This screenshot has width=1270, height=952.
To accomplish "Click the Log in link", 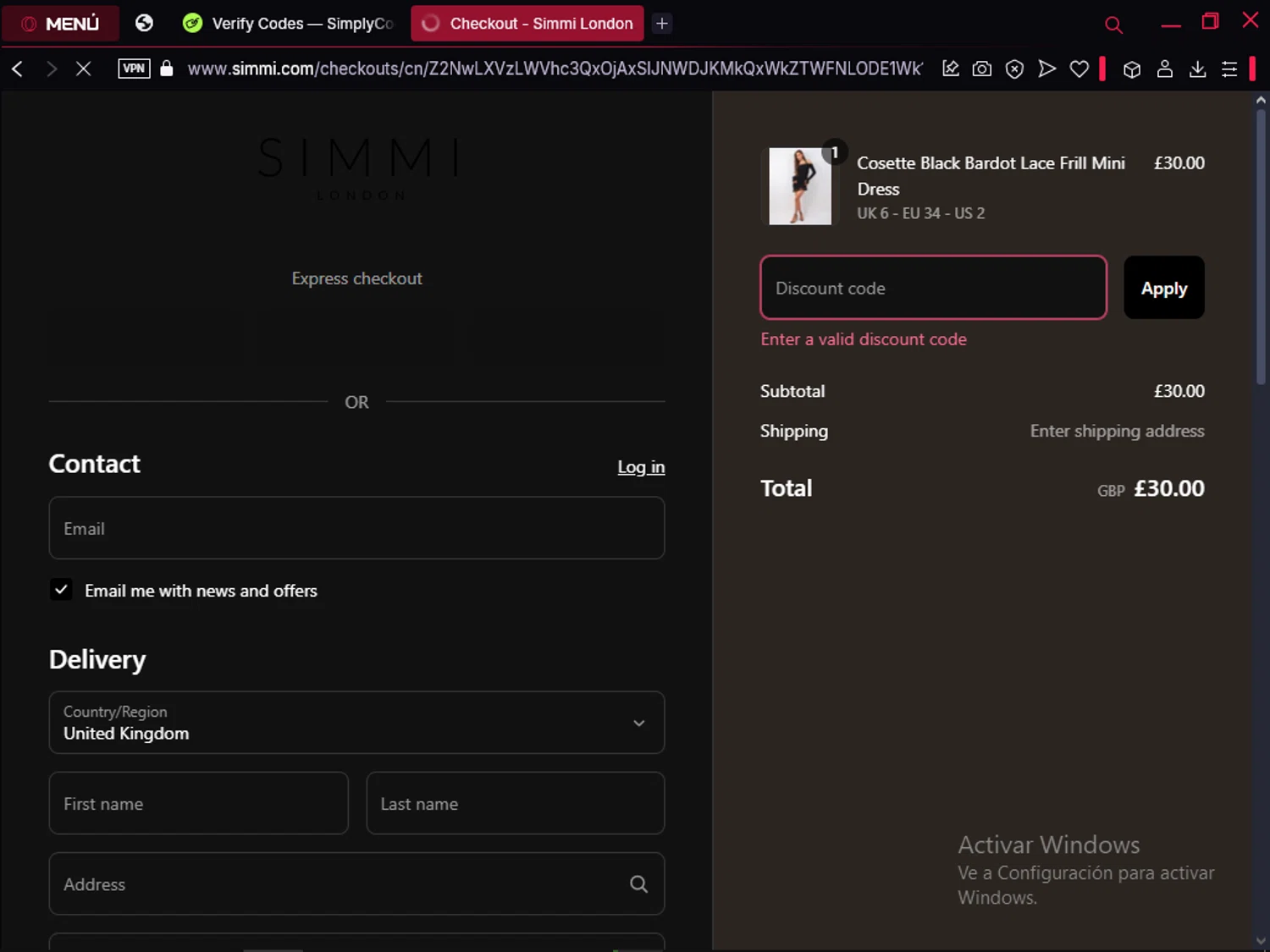I will coord(641,467).
